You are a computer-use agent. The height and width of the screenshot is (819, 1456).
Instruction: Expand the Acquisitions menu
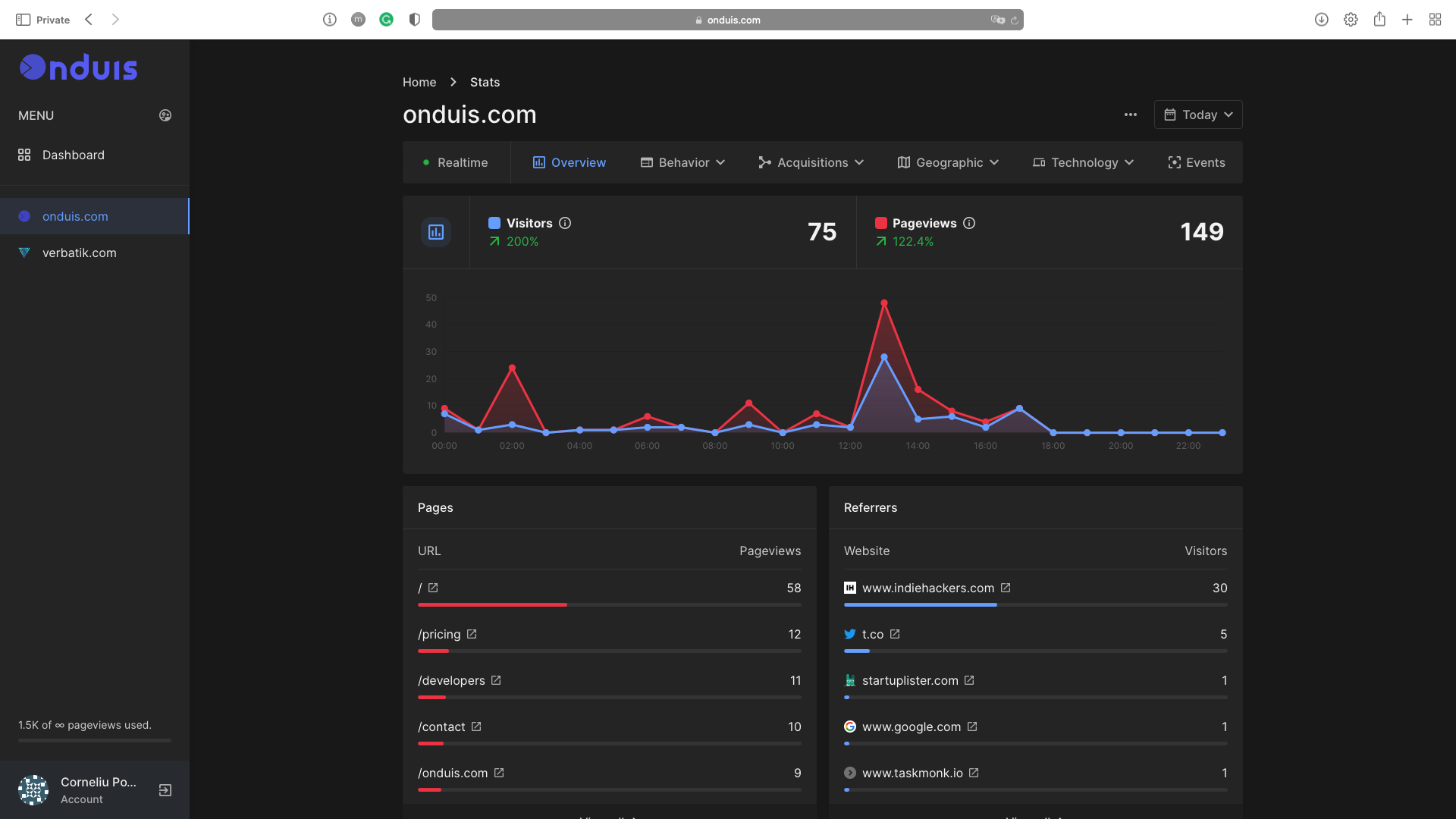[811, 162]
